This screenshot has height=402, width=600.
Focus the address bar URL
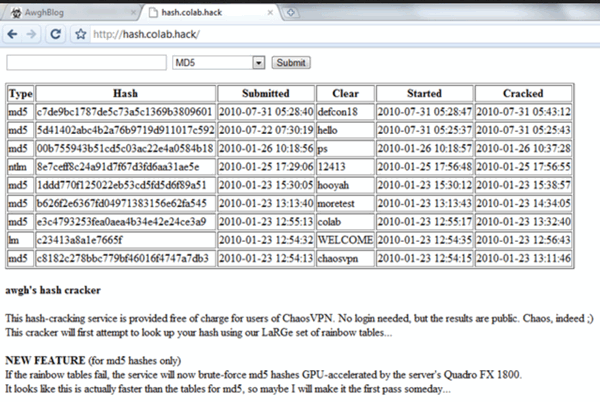145,34
